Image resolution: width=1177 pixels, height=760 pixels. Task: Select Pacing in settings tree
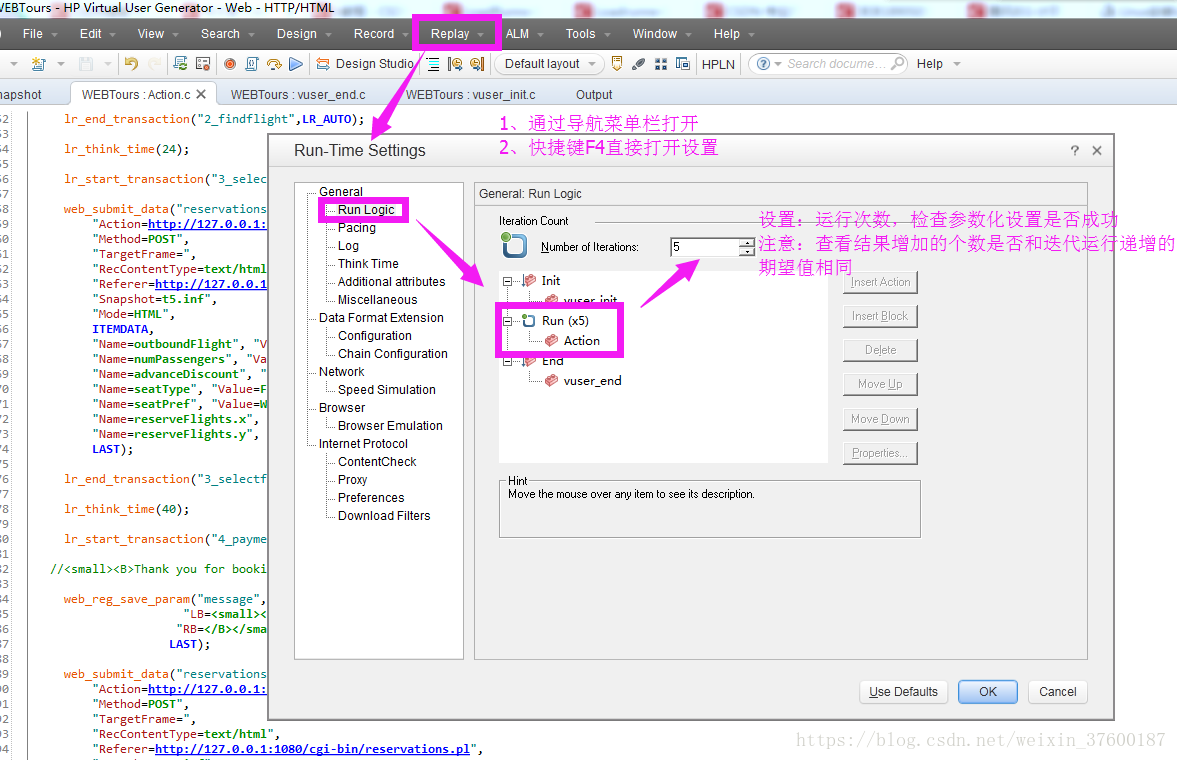[357, 228]
